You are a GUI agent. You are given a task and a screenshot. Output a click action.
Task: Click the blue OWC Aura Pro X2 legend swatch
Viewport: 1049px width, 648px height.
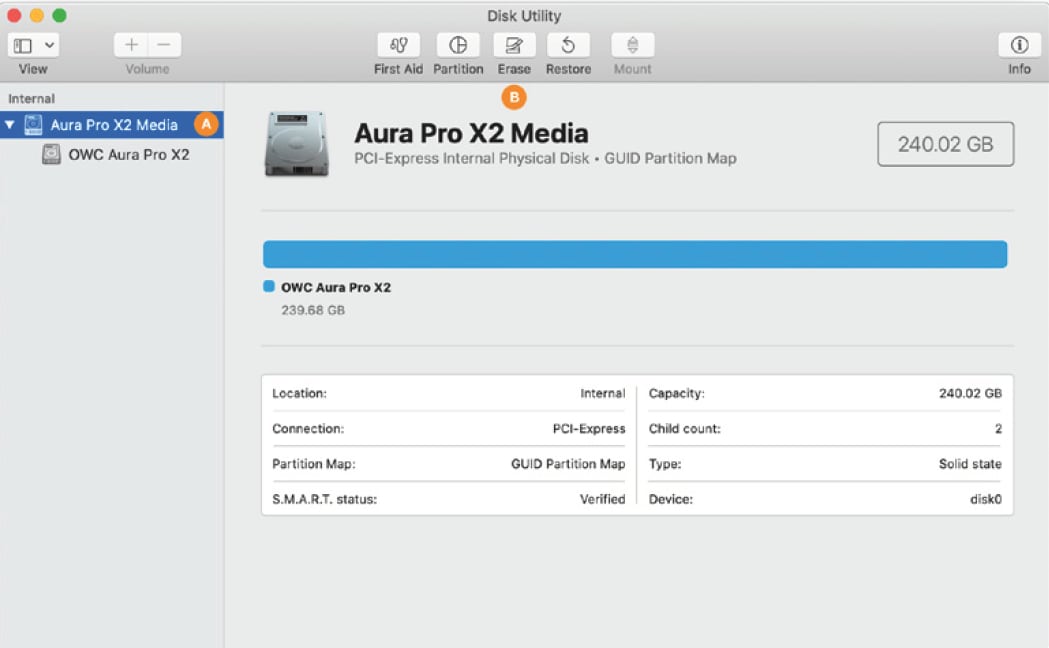coord(268,287)
